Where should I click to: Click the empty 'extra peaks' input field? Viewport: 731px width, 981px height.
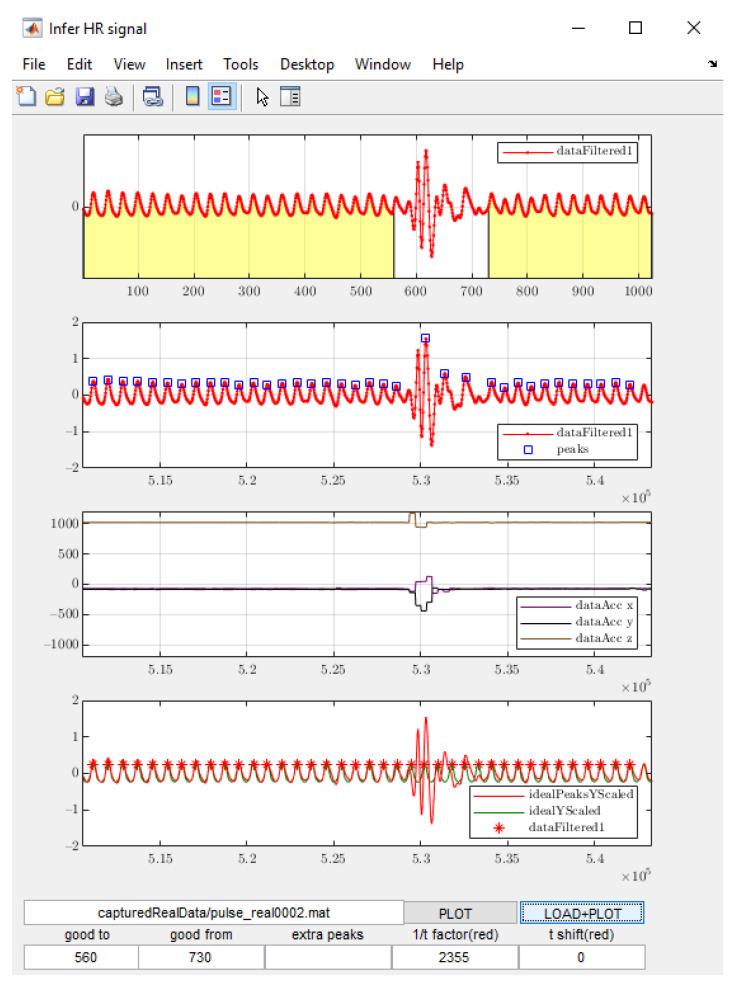tap(328, 957)
